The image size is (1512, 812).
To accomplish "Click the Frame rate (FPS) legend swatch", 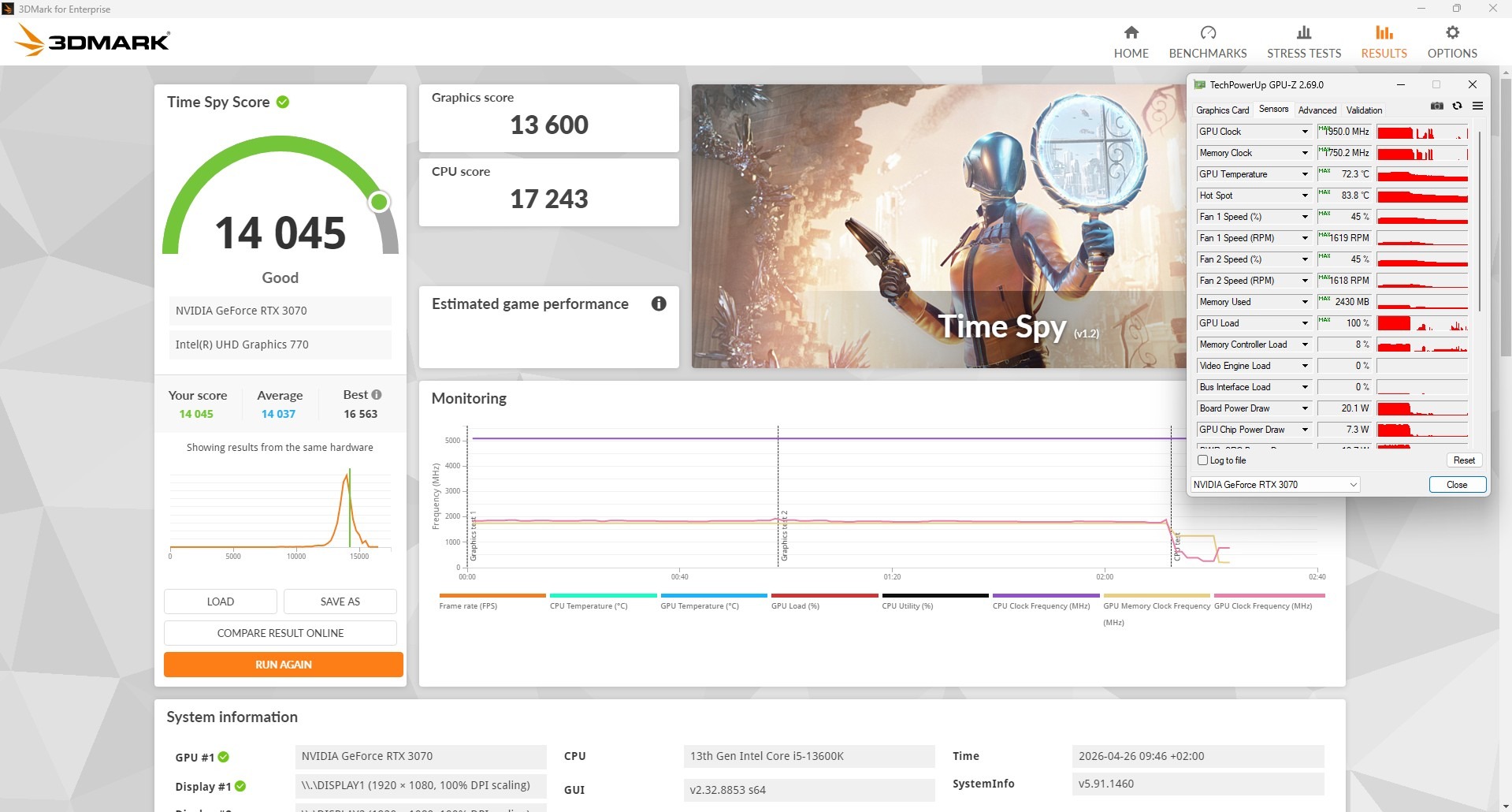I will coord(492,595).
